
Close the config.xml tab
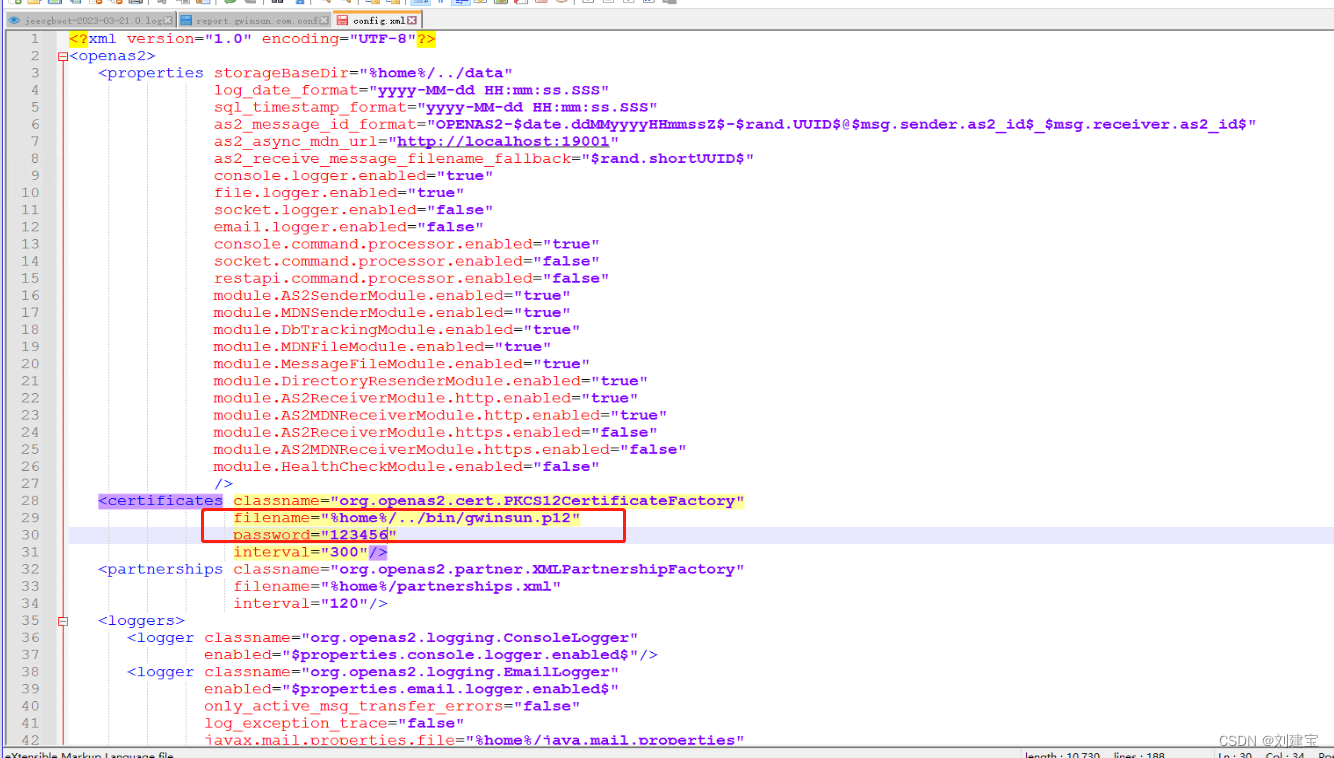point(412,20)
